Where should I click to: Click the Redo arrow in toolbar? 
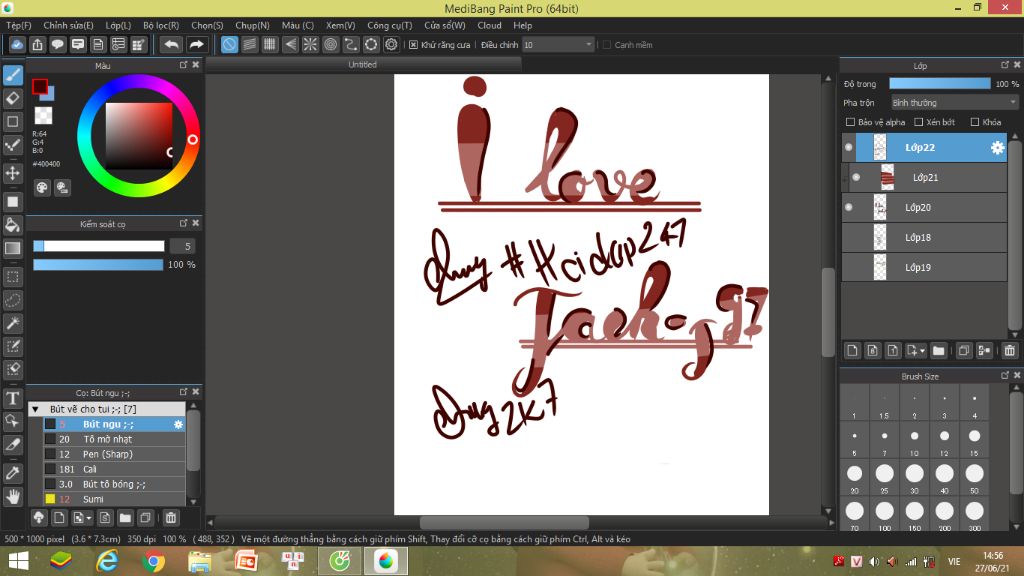coord(196,44)
